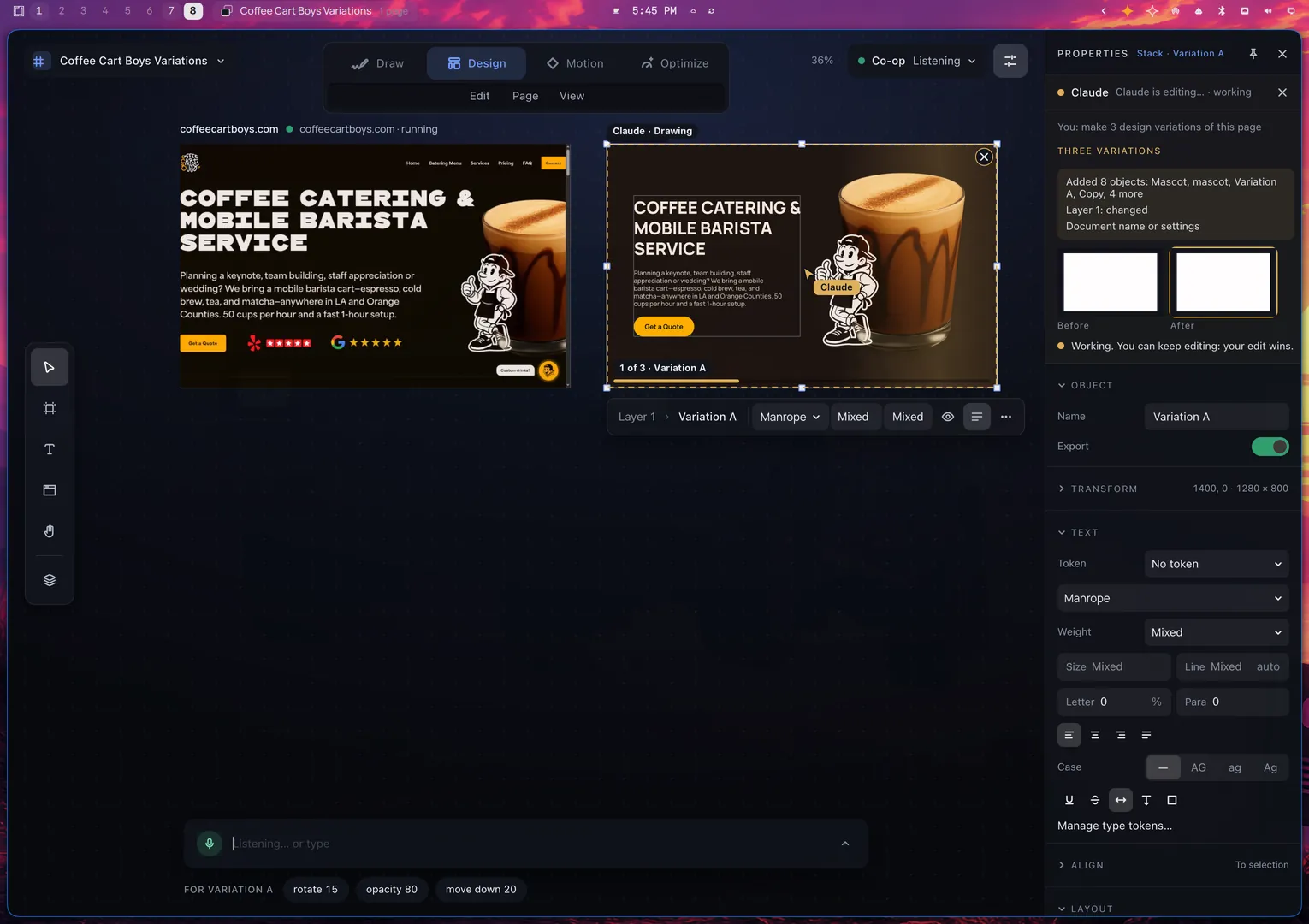Click the opacity 80 suggestion chip
The image size is (1309, 924).
(x=392, y=890)
